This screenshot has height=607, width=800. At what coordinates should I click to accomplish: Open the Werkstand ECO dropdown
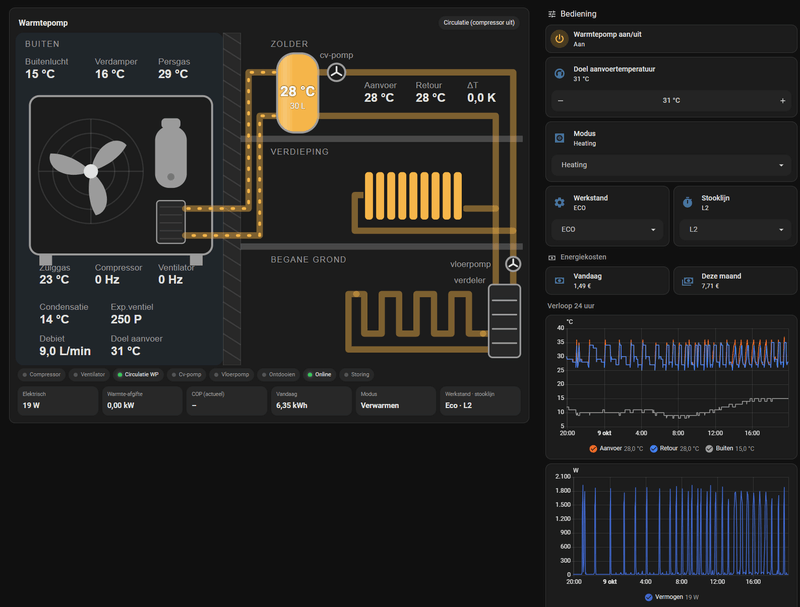tap(607, 230)
